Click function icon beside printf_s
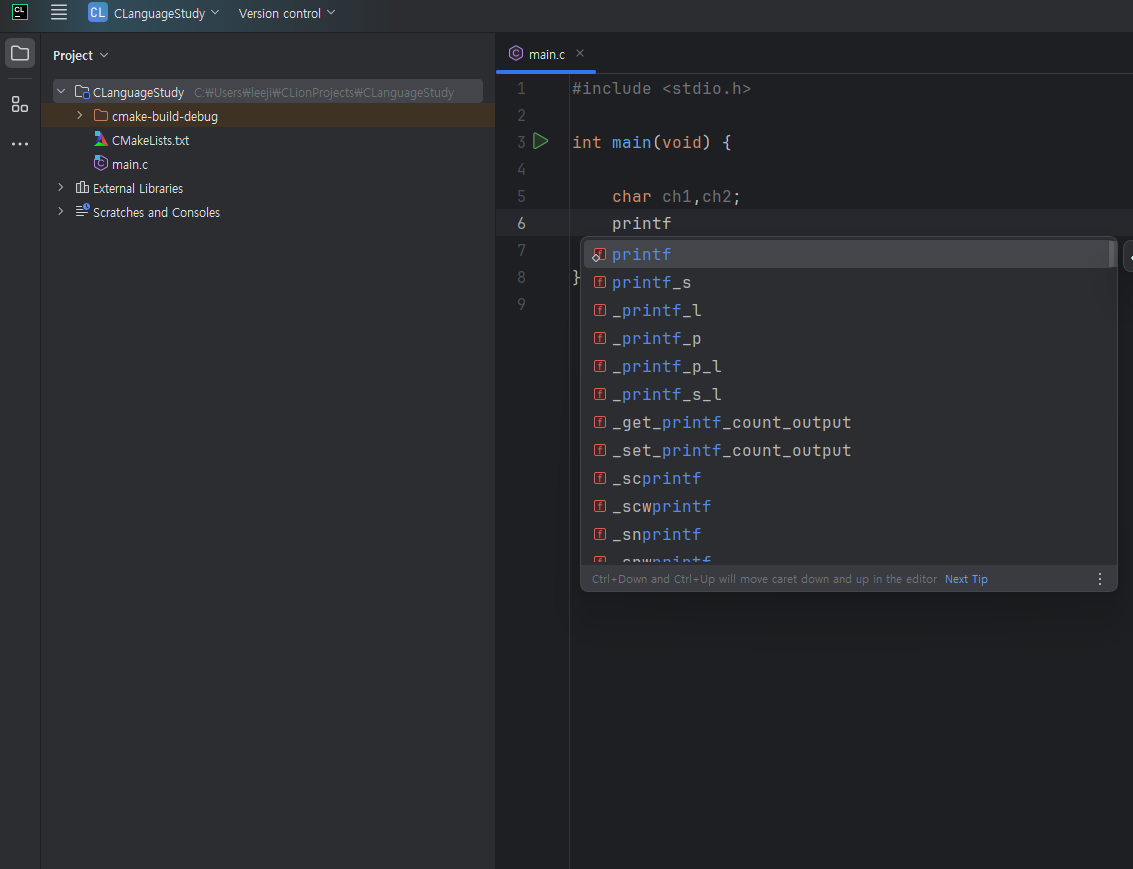This screenshot has width=1133, height=869. tap(600, 282)
